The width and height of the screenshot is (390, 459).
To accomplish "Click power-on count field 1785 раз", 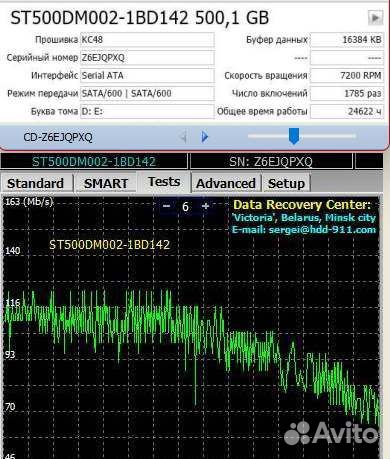I will [x=347, y=93].
